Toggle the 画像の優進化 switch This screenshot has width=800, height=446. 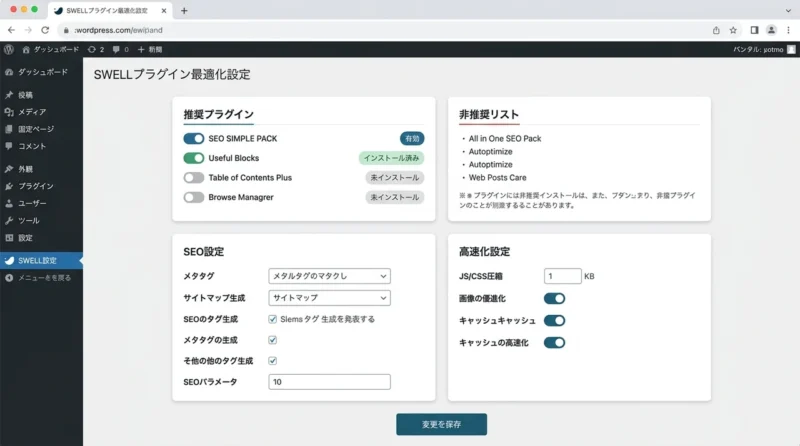pyautogui.click(x=554, y=299)
